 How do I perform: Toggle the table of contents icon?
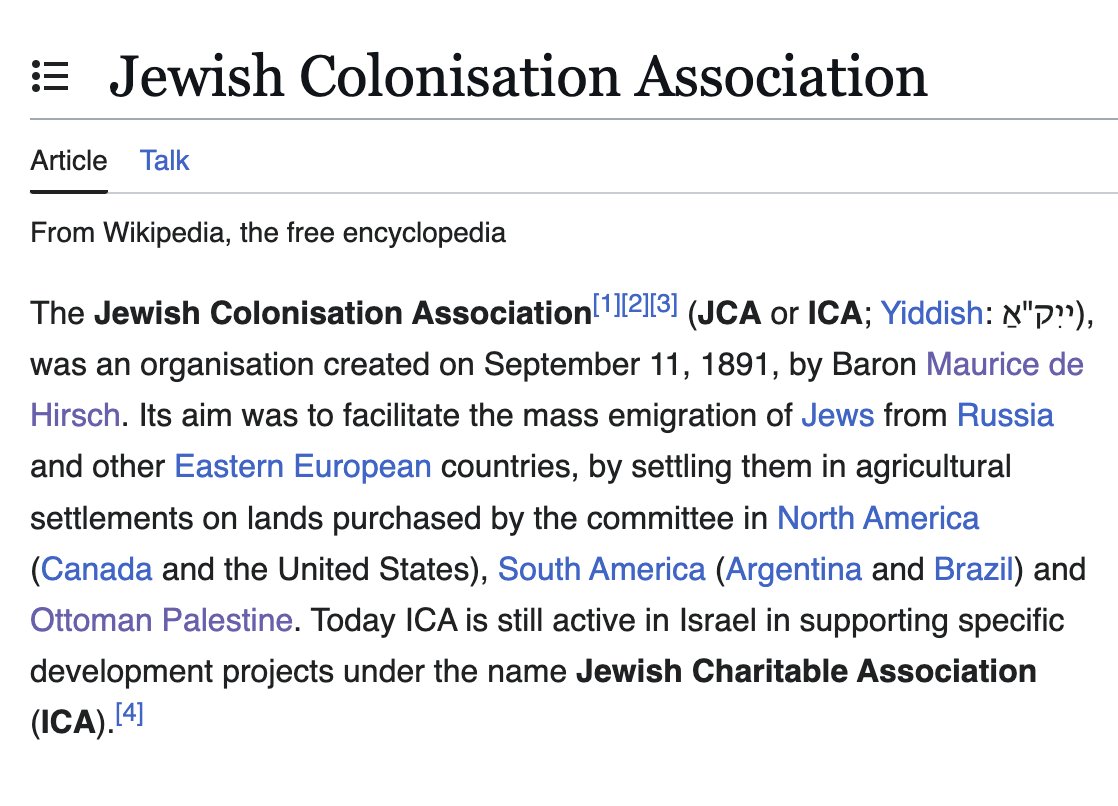[x=50, y=76]
